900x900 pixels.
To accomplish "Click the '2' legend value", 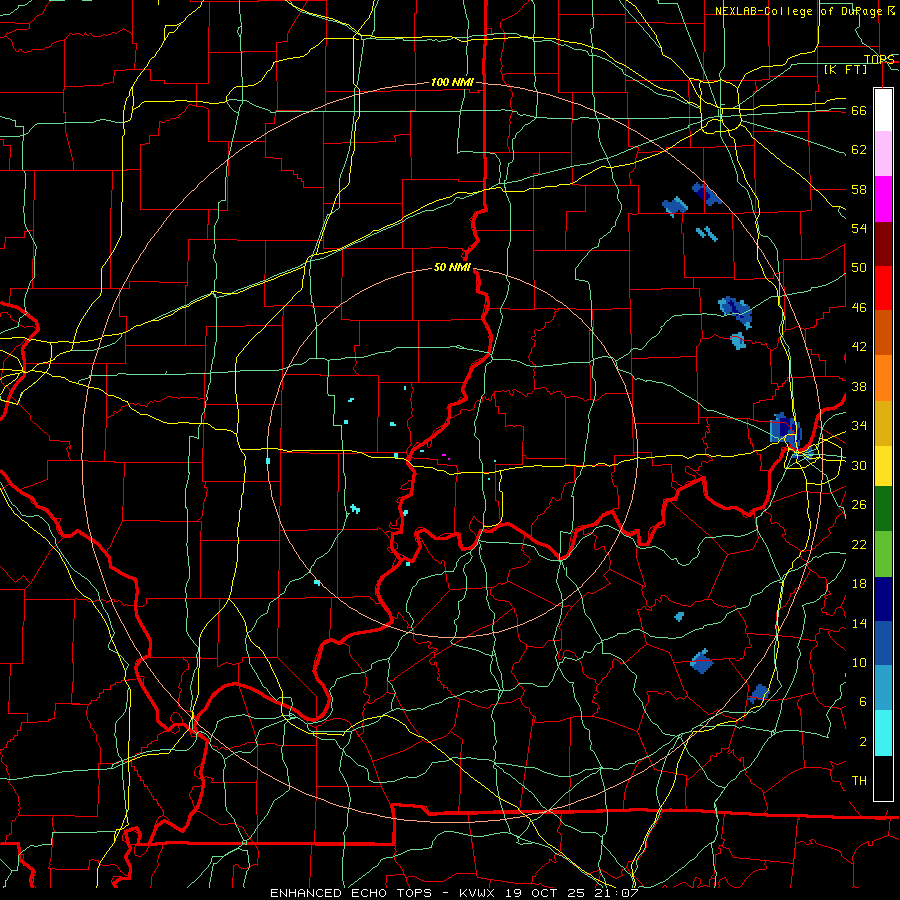I will (863, 742).
